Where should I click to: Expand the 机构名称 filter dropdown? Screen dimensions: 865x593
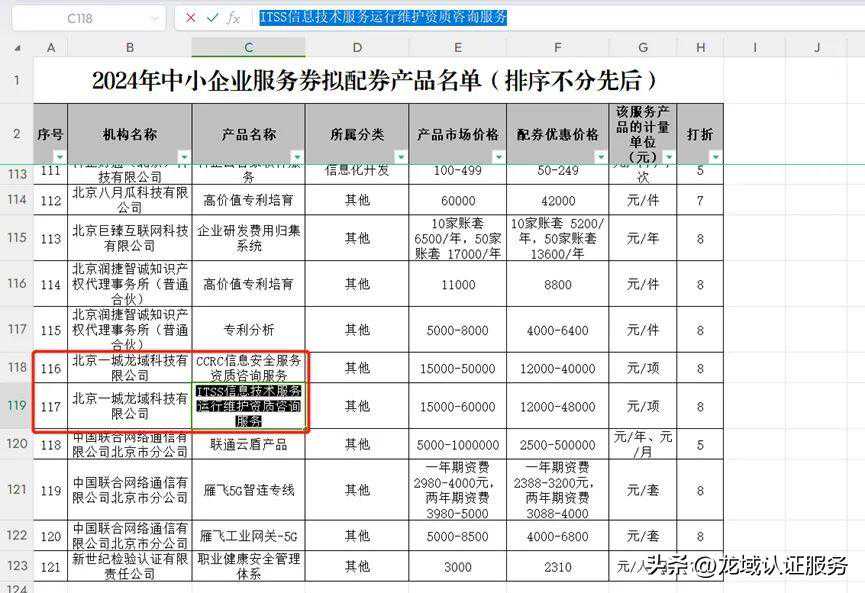click(183, 156)
